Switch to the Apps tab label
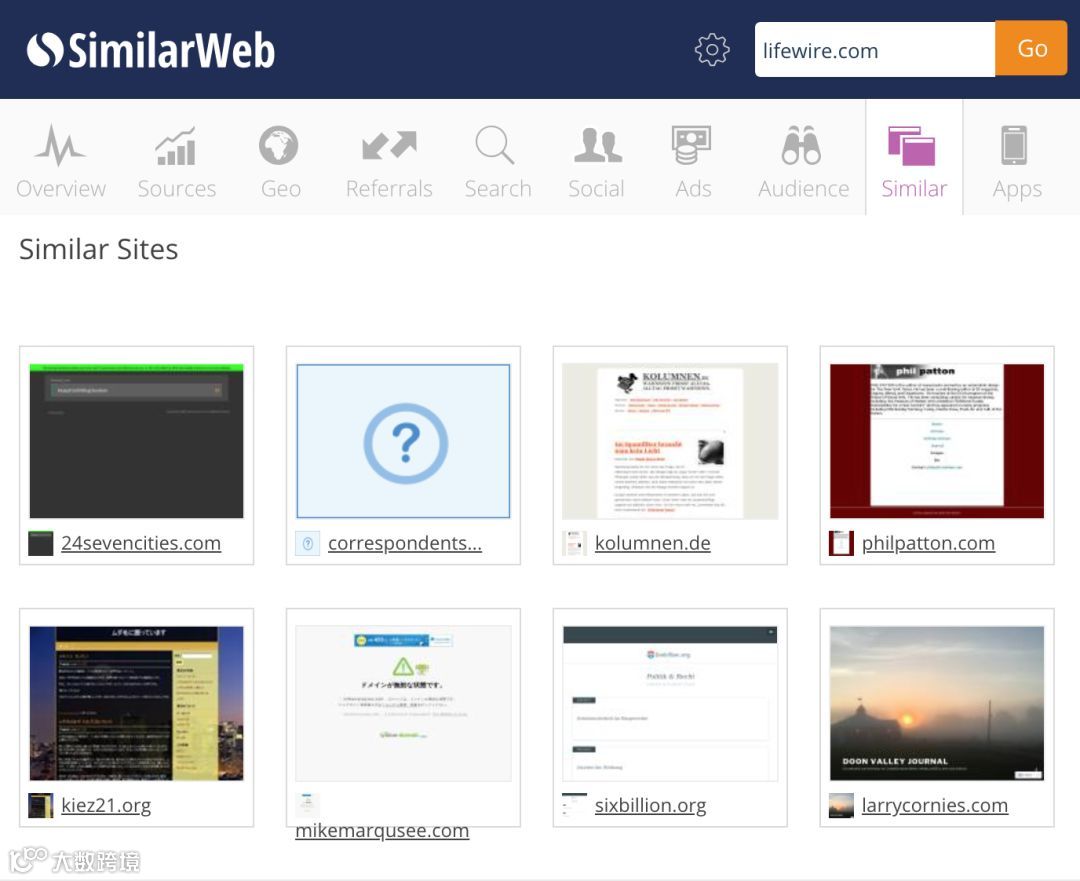1080x881 pixels. (1017, 189)
